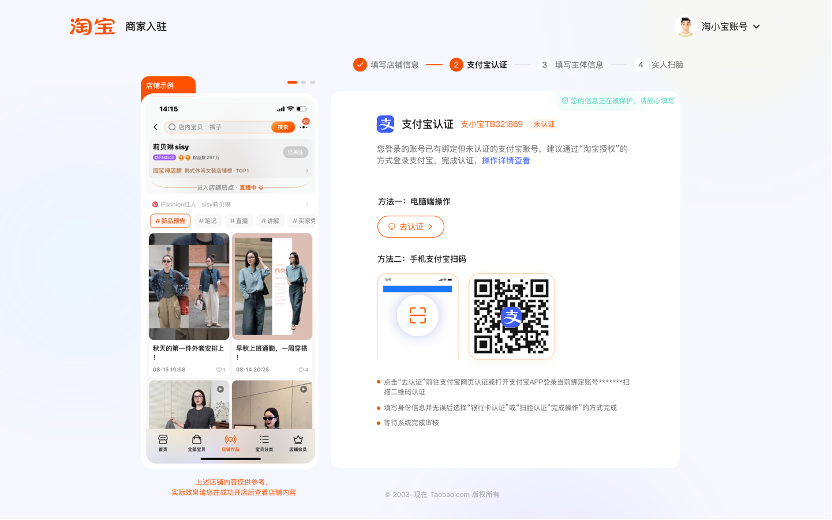Click the Taobao.com copyright footer text
Image resolution: width=832 pixels, height=520 pixels.
442,495
